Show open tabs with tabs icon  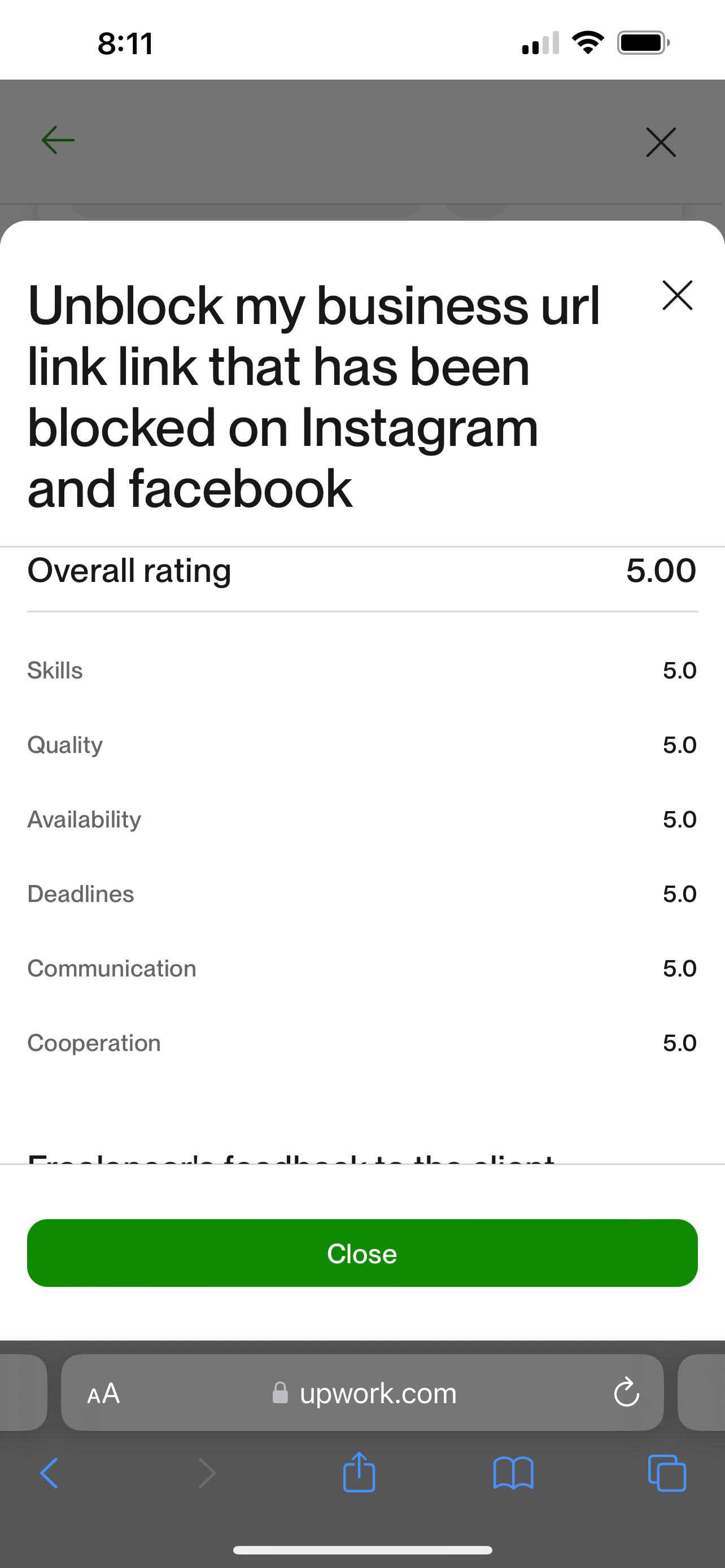667,1473
